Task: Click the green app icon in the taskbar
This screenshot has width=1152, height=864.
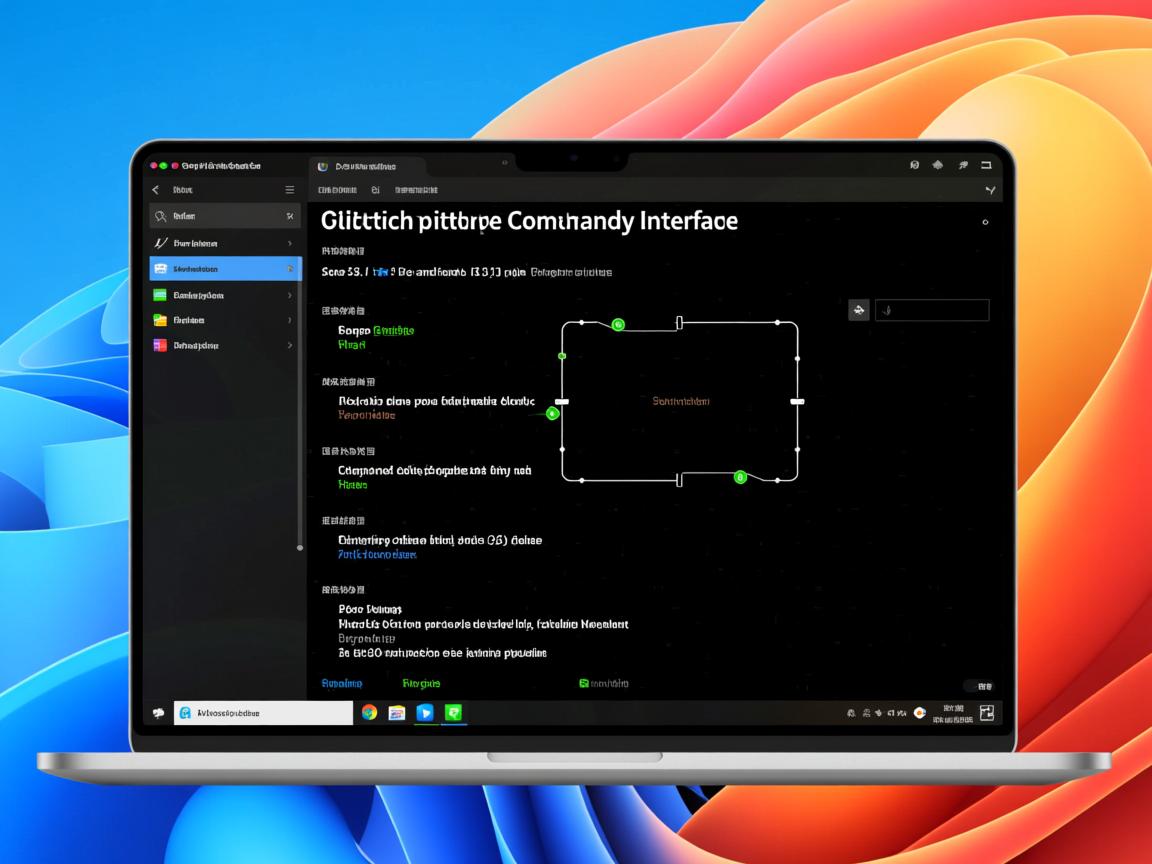Action: pos(453,713)
